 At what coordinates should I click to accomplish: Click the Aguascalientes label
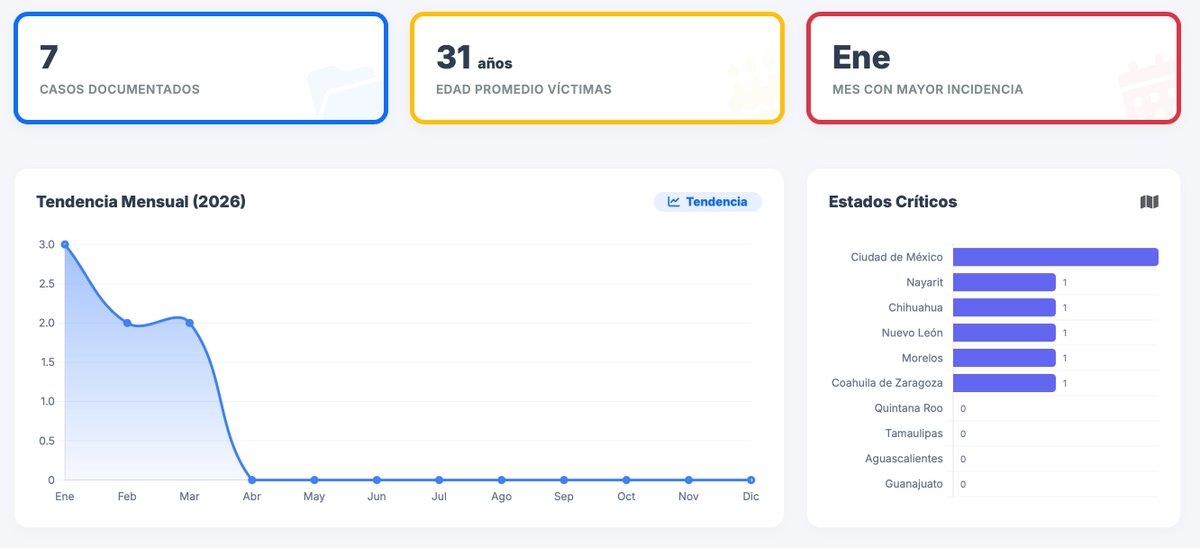pyautogui.click(x=904, y=458)
